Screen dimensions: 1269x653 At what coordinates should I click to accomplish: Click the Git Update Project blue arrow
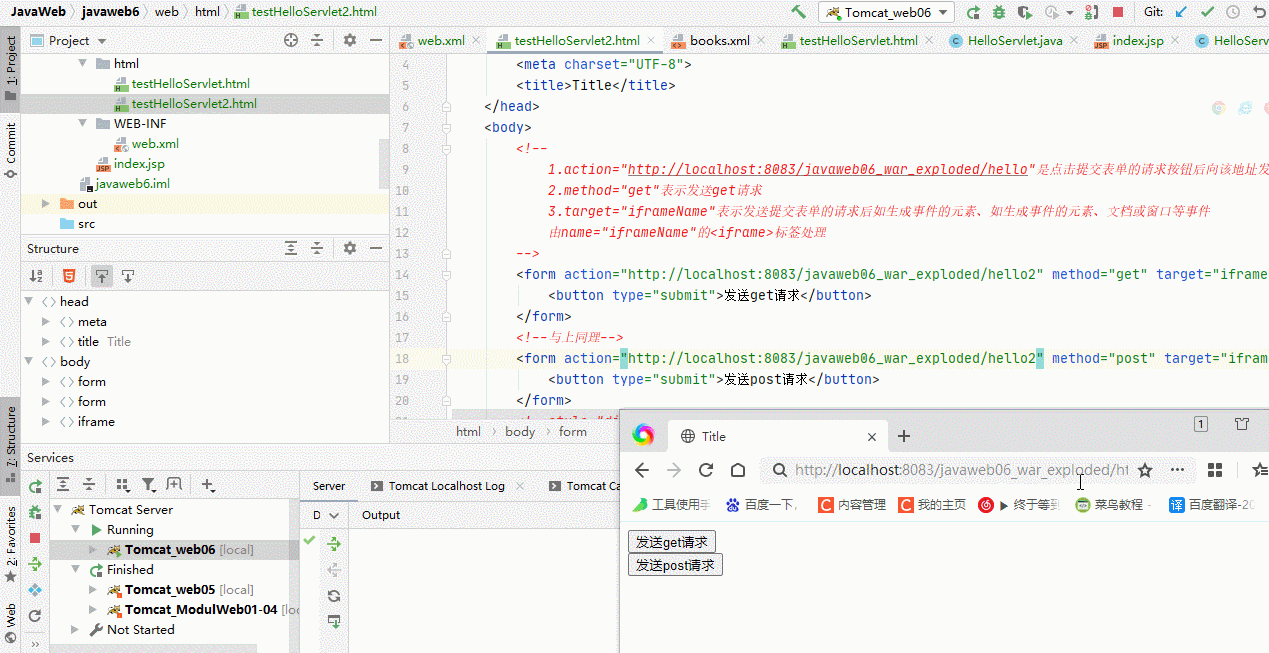[x=1181, y=12]
